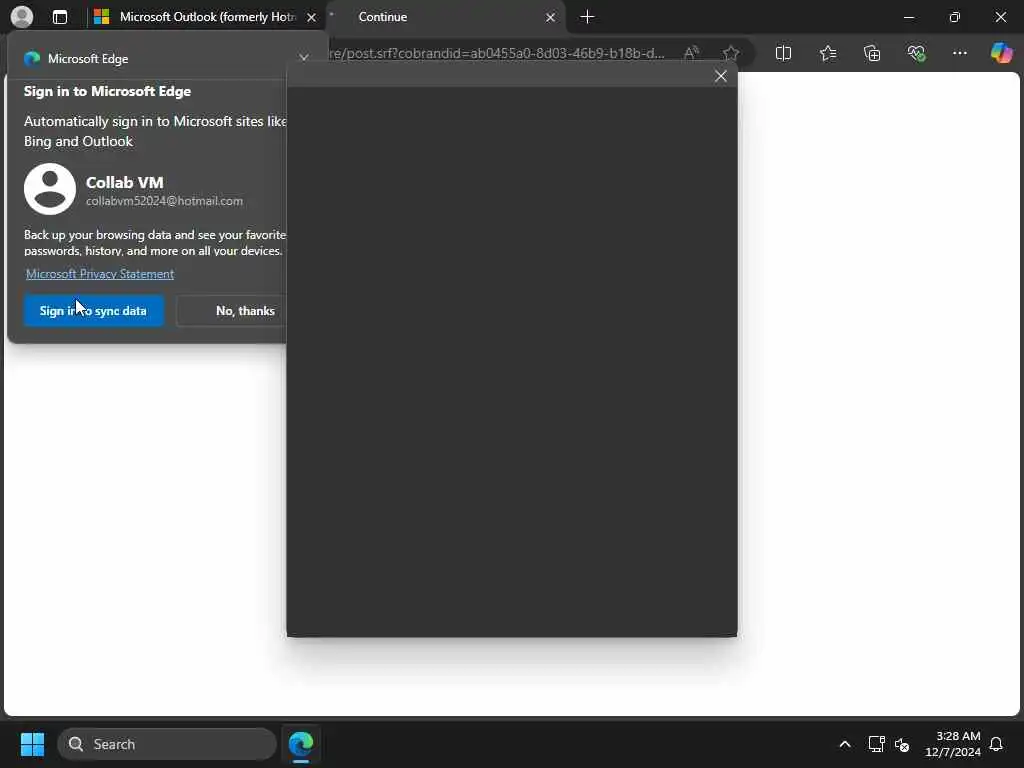Open the clock and date flyout
This screenshot has height=768, width=1024.
pyautogui.click(x=953, y=744)
